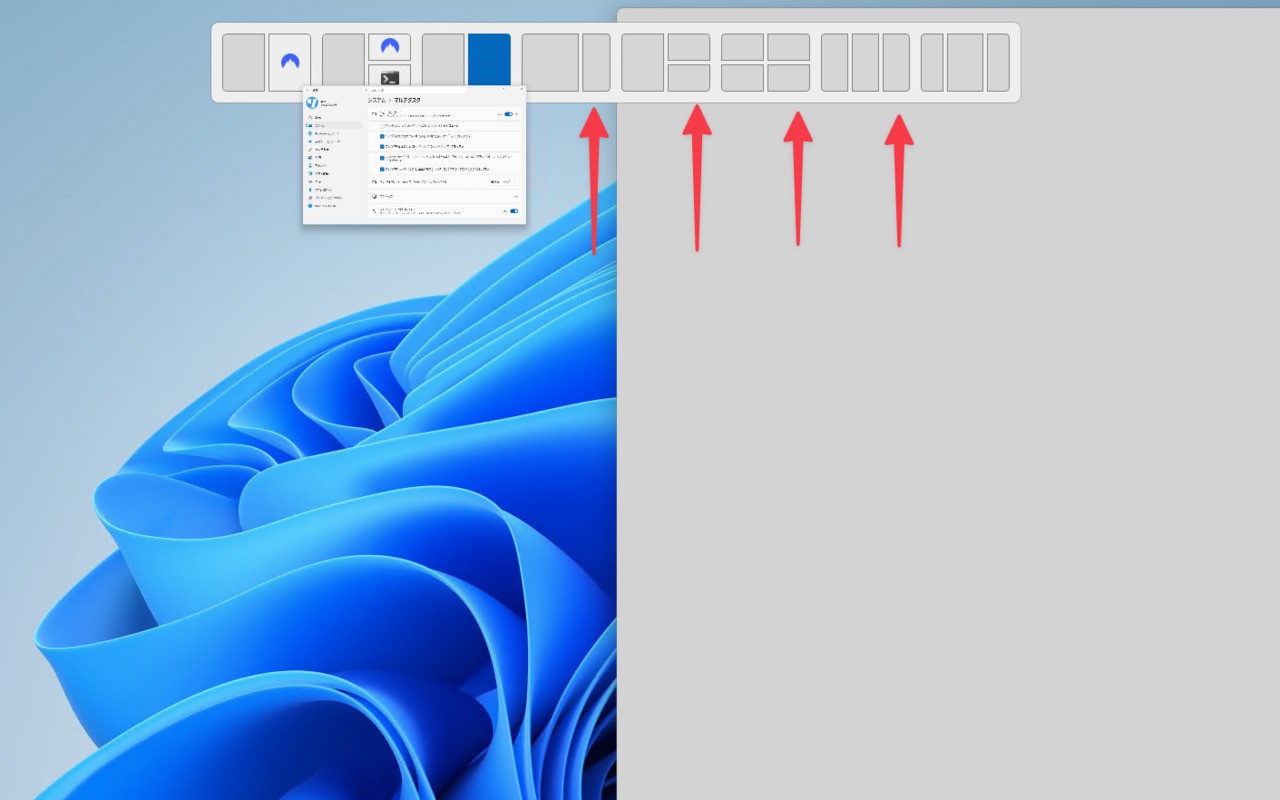Untick the last checkbox in the snap options list
Viewport: 1280px width, 800px height.
point(382,171)
